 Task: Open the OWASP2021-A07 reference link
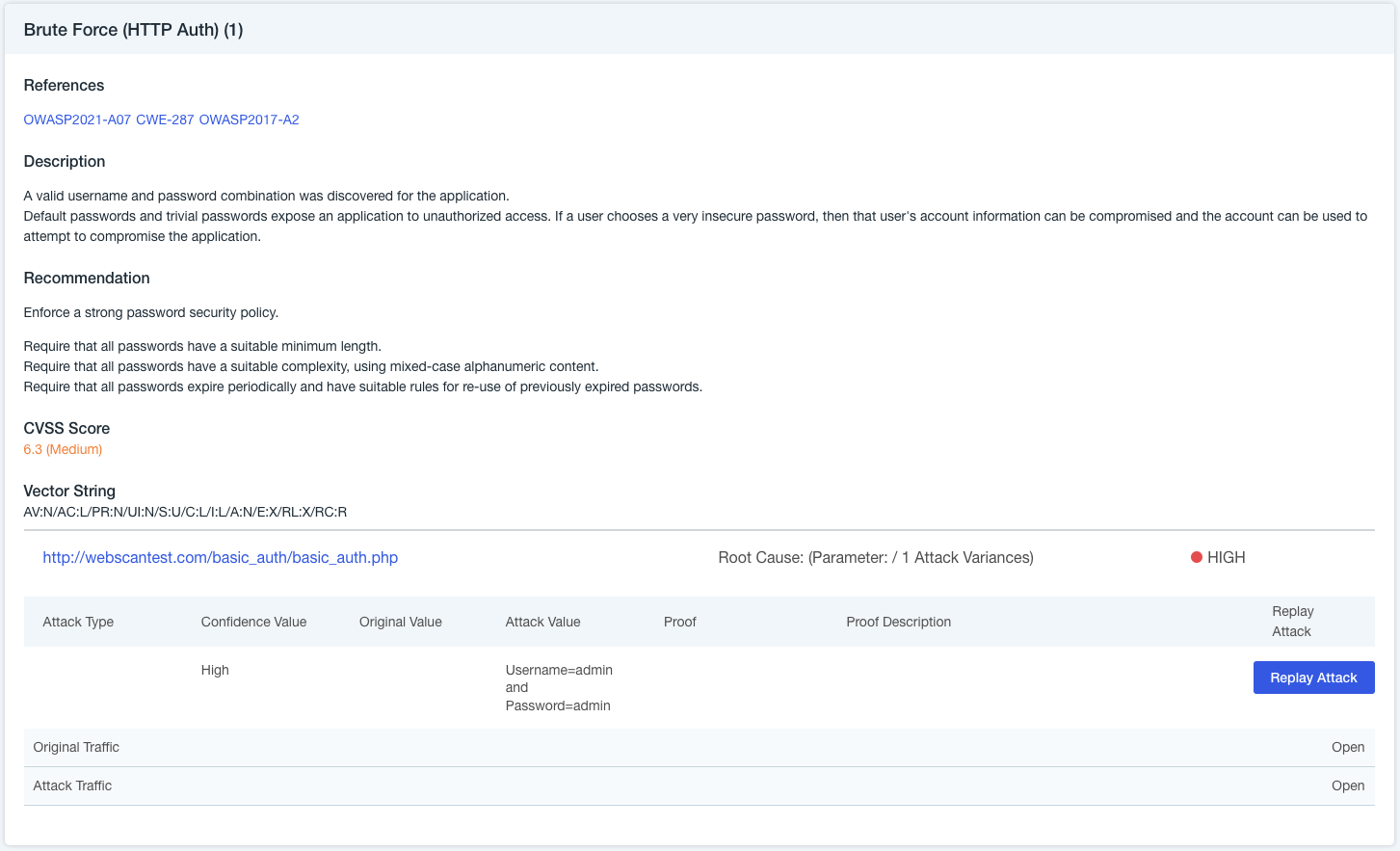click(77, 120)
